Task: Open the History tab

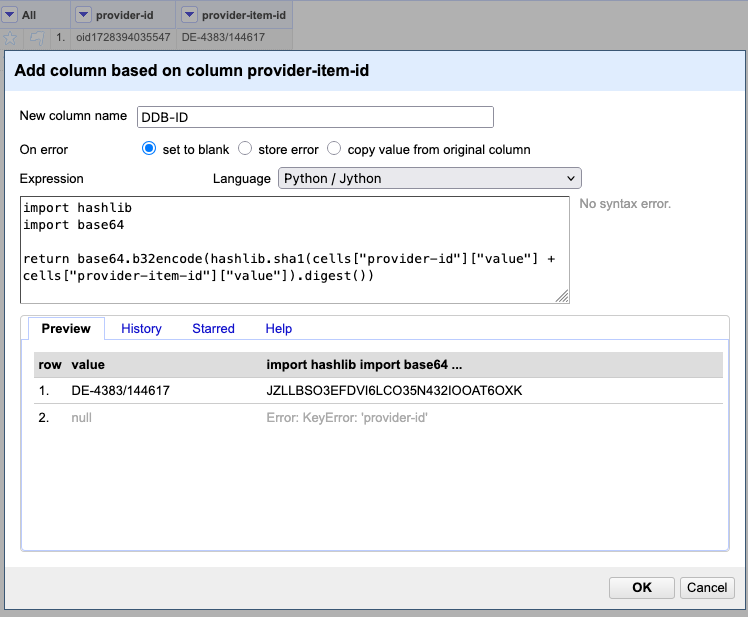Action: [x=141, y=328]
